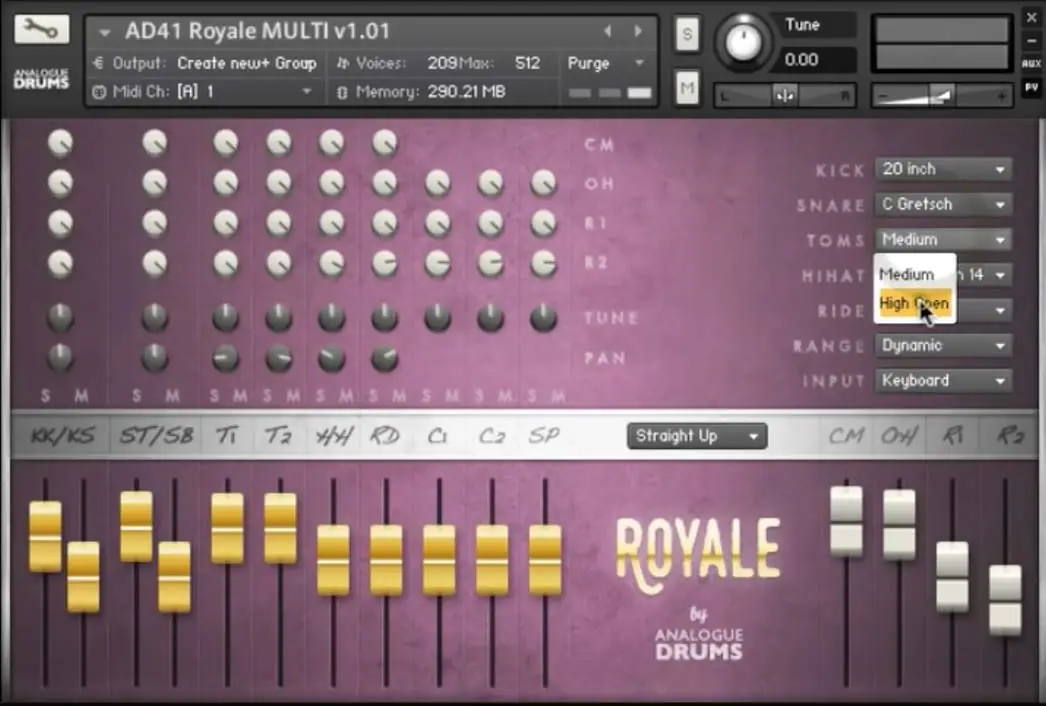Mute the snare channel
The height and width of the screenshot is (706, 1046).
[x=172, y=396]
